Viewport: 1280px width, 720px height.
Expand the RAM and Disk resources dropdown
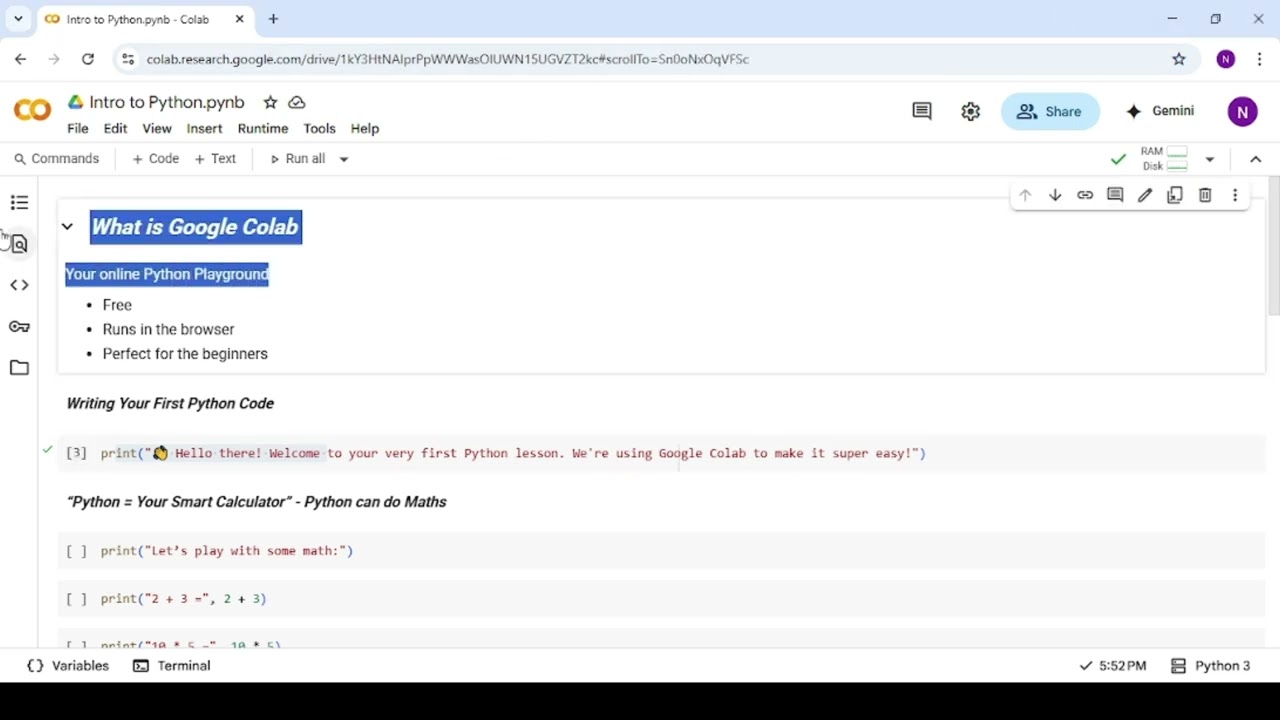click(x=1209, y=159)
